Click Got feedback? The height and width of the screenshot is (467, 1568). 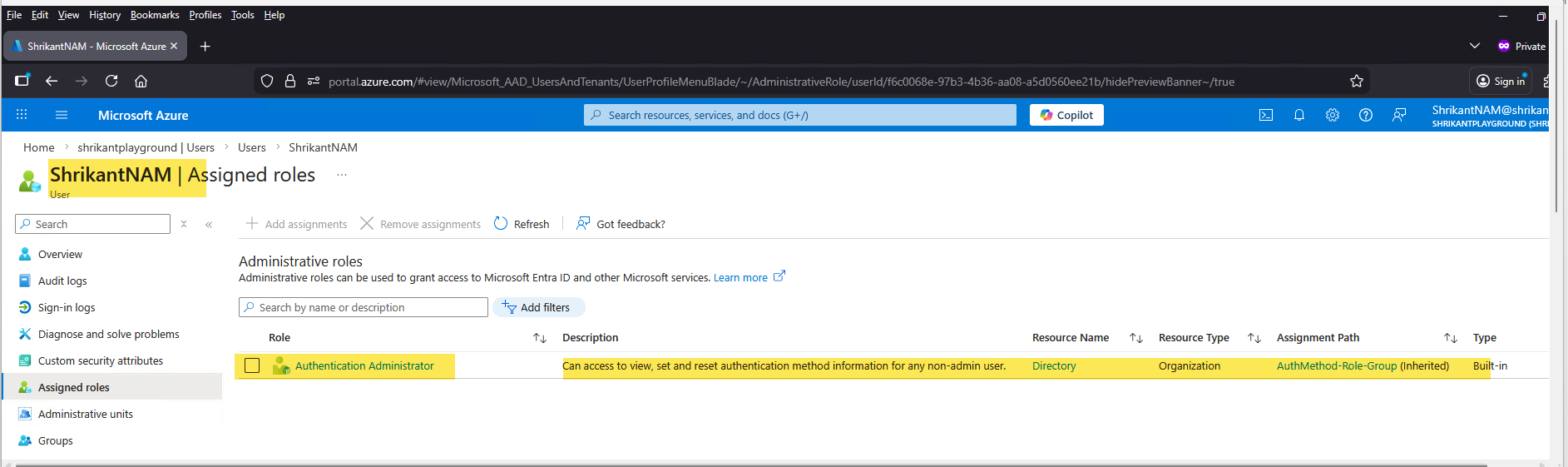pos(621,224)
